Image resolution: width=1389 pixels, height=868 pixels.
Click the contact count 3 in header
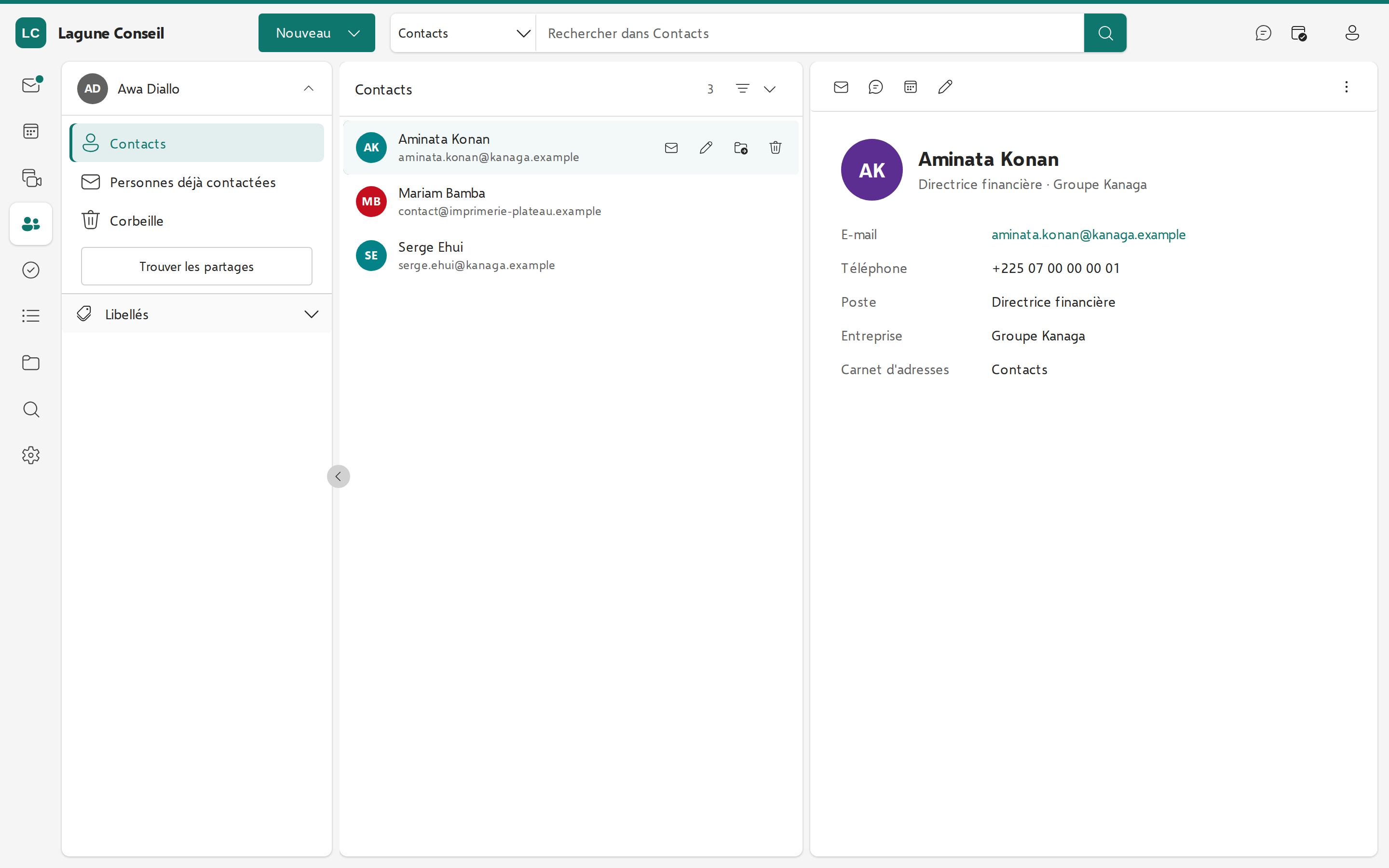coord(710,89)
